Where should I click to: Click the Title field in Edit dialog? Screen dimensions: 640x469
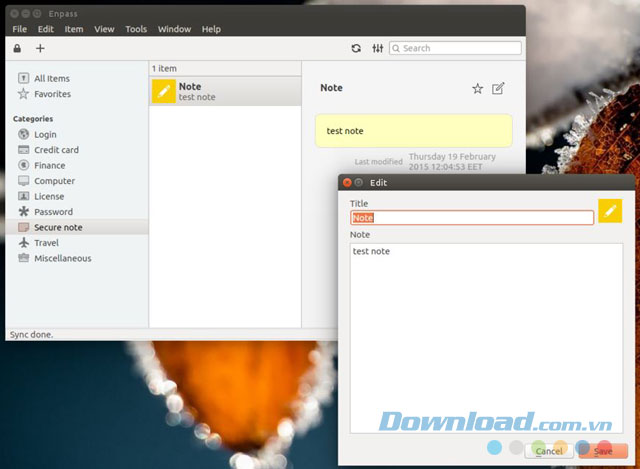coord(472,218)
